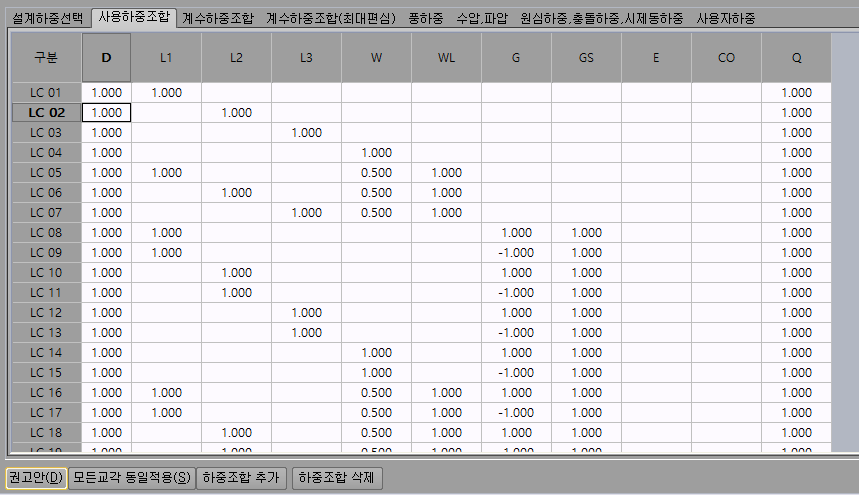
Task: Click the WL cell of LC 17
Action: click(x=446, y=412)
